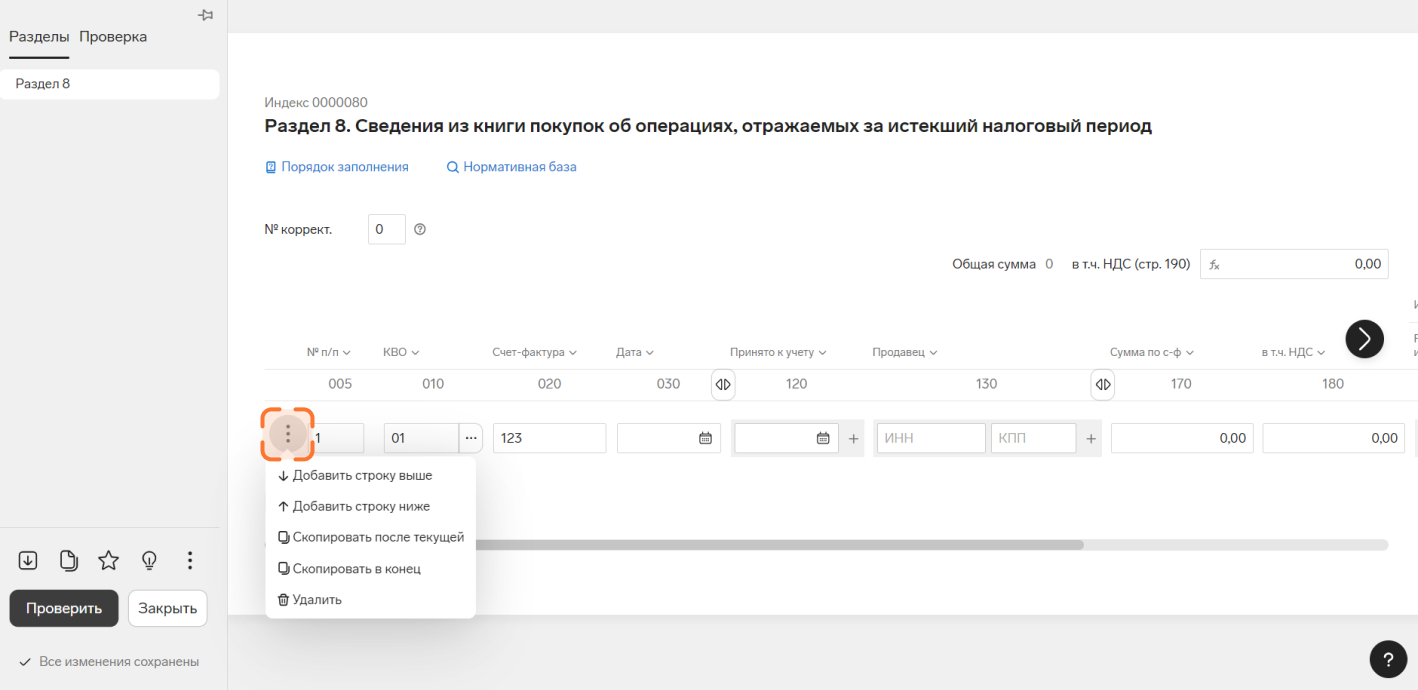The height and width of the screenshot is (690, 1418).
Task: Switch to the Разделы tab
Action: pos(39,37)
